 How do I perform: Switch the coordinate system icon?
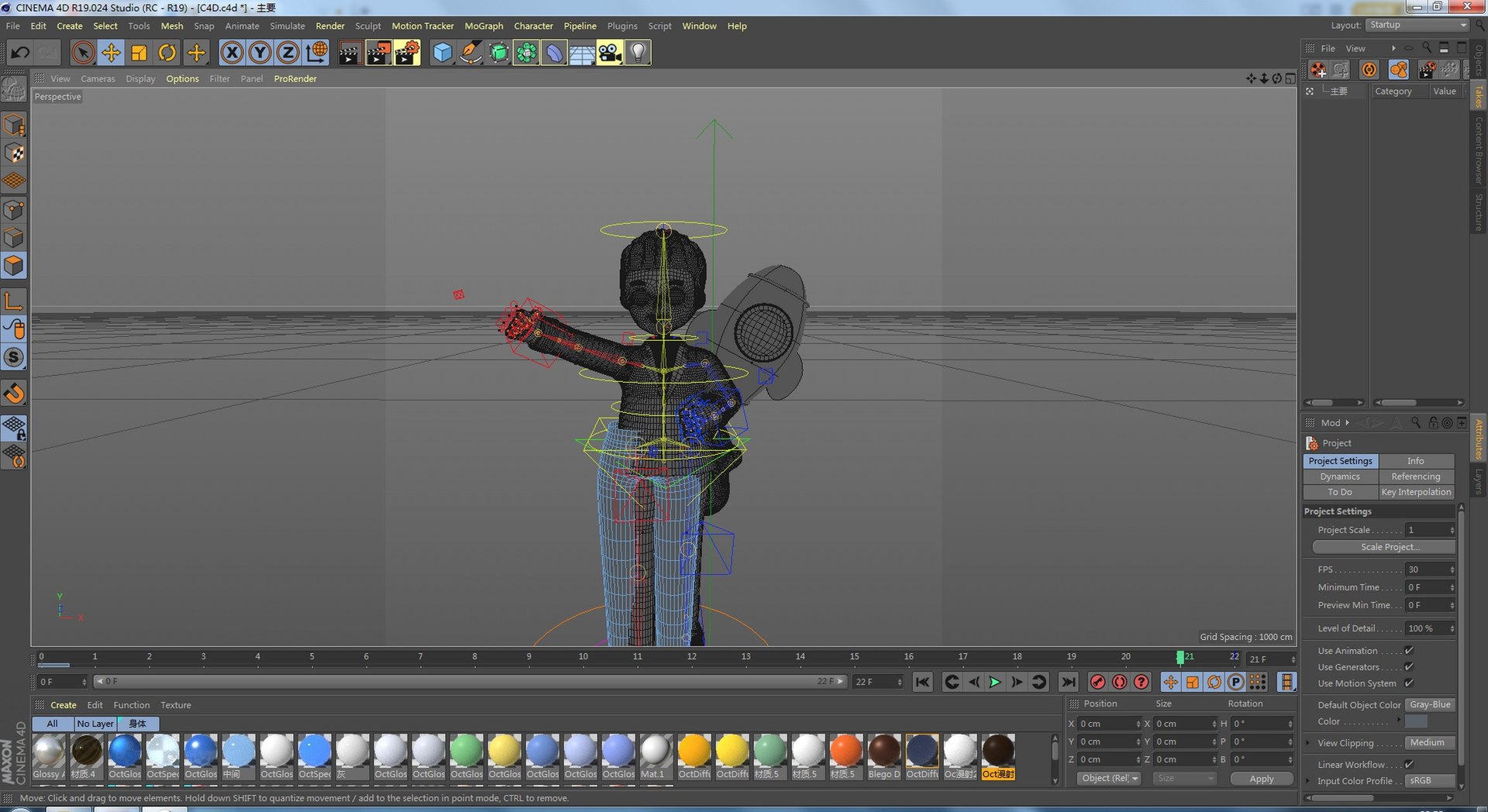click(x=315, y=53)
